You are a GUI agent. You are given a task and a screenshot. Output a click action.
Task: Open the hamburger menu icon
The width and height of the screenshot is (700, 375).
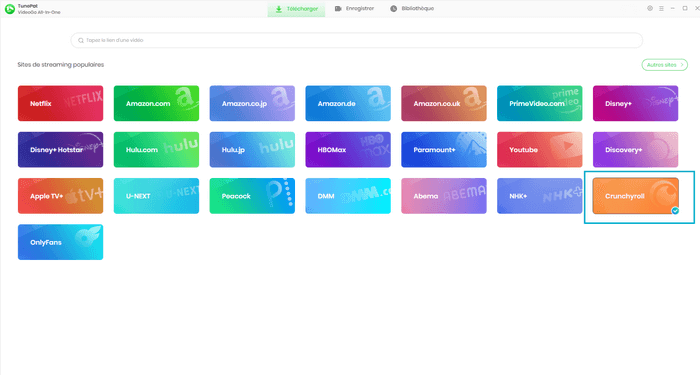(x=661, y=8)
